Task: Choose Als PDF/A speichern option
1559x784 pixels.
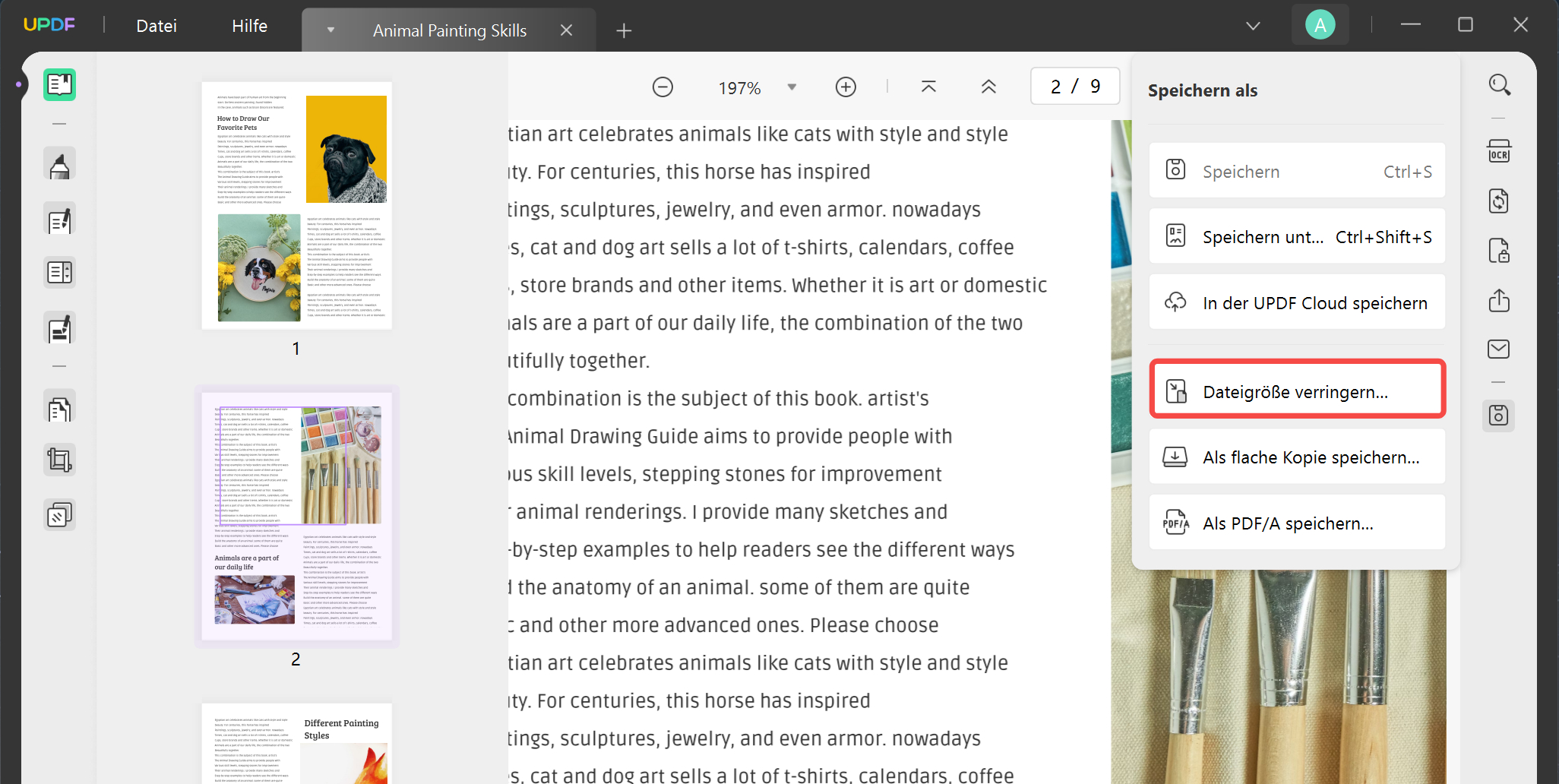Action: click(x=1296, y=522)
